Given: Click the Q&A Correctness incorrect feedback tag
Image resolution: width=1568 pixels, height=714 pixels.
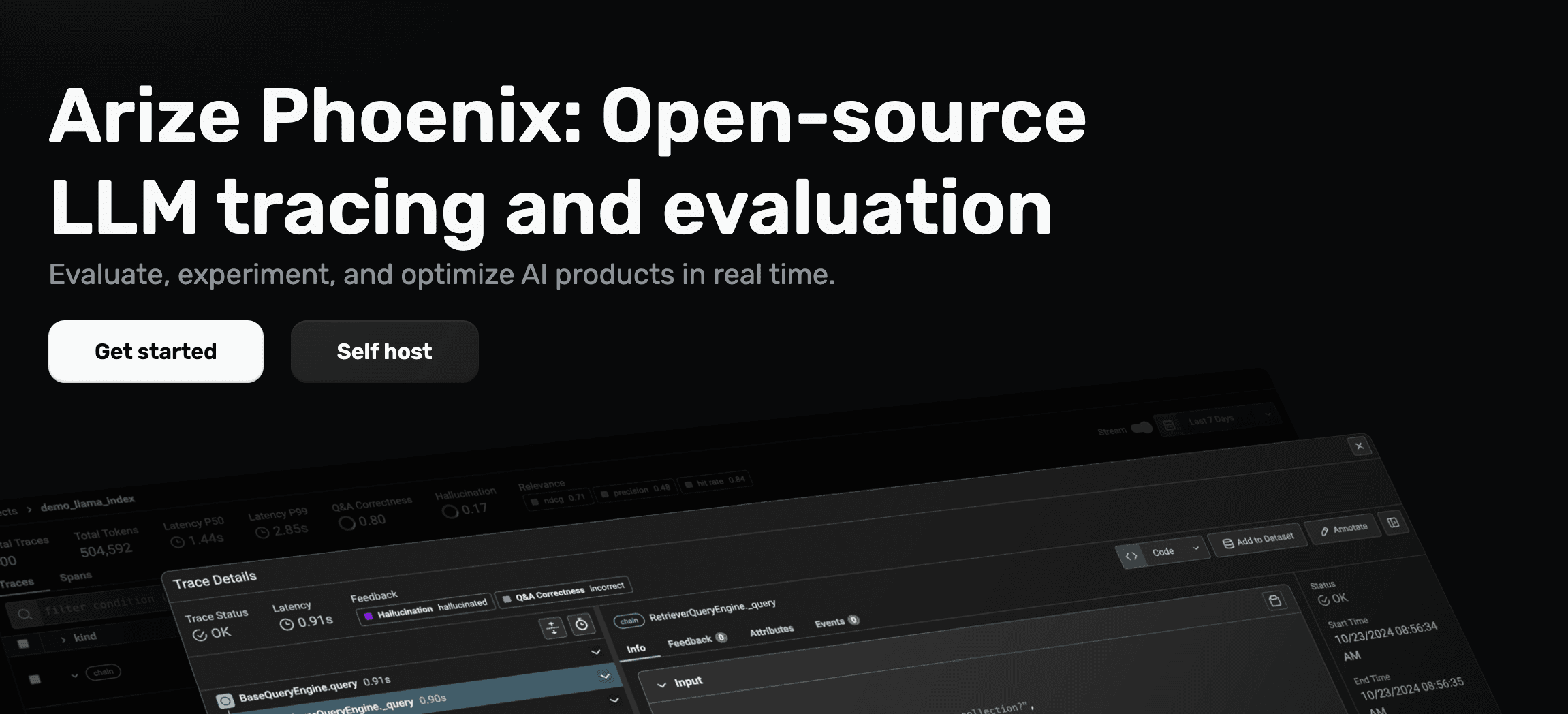Looking at the screenshot, I should (x=564, y=591).
